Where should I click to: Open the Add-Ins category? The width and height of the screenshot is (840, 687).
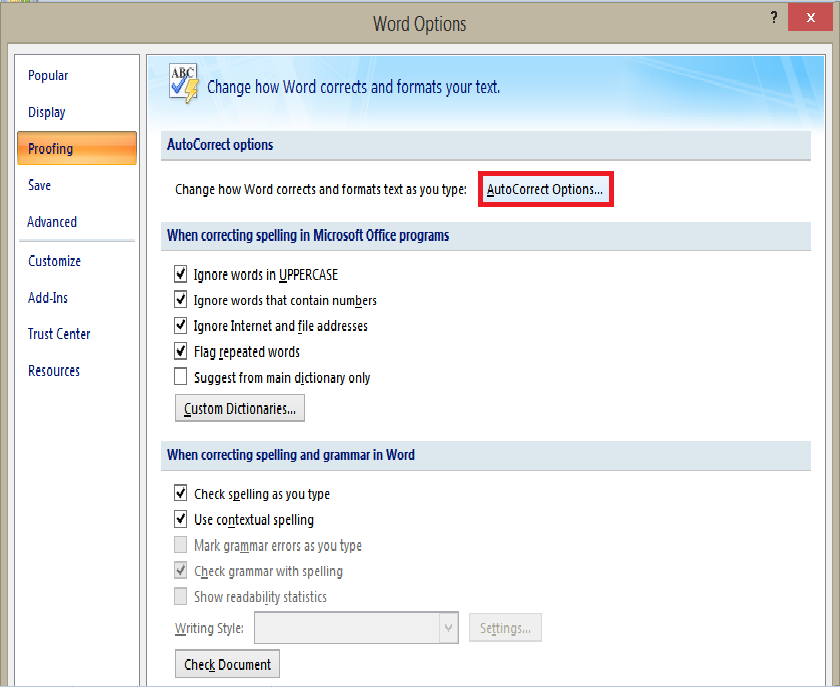click(48, 298)
